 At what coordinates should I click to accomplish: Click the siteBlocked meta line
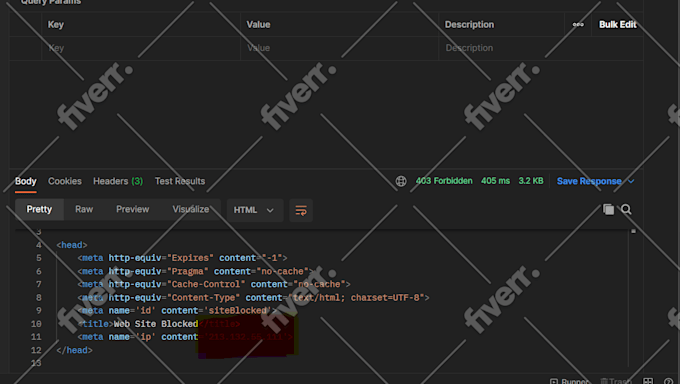177,311
